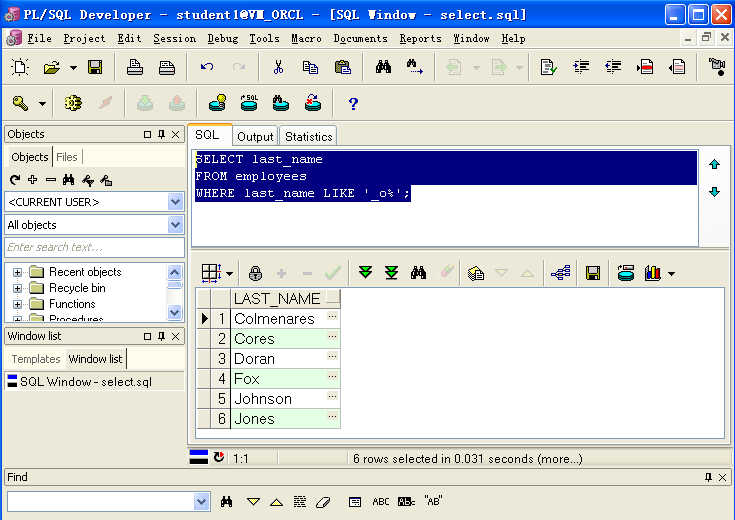This screenshot has height=520, width=735.
Task: Click the Fetch next page green arrows icon
Action: click(365, 272)
